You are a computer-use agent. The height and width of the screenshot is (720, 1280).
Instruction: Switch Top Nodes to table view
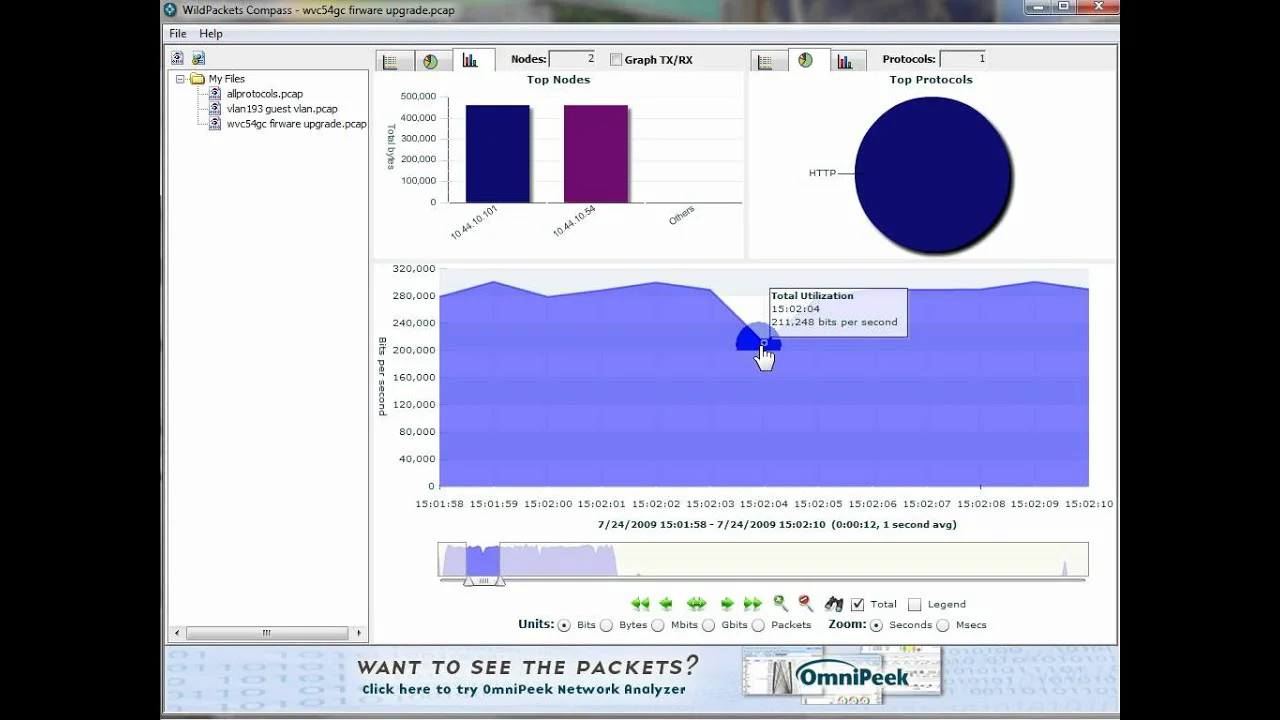(x=391, y=61)
